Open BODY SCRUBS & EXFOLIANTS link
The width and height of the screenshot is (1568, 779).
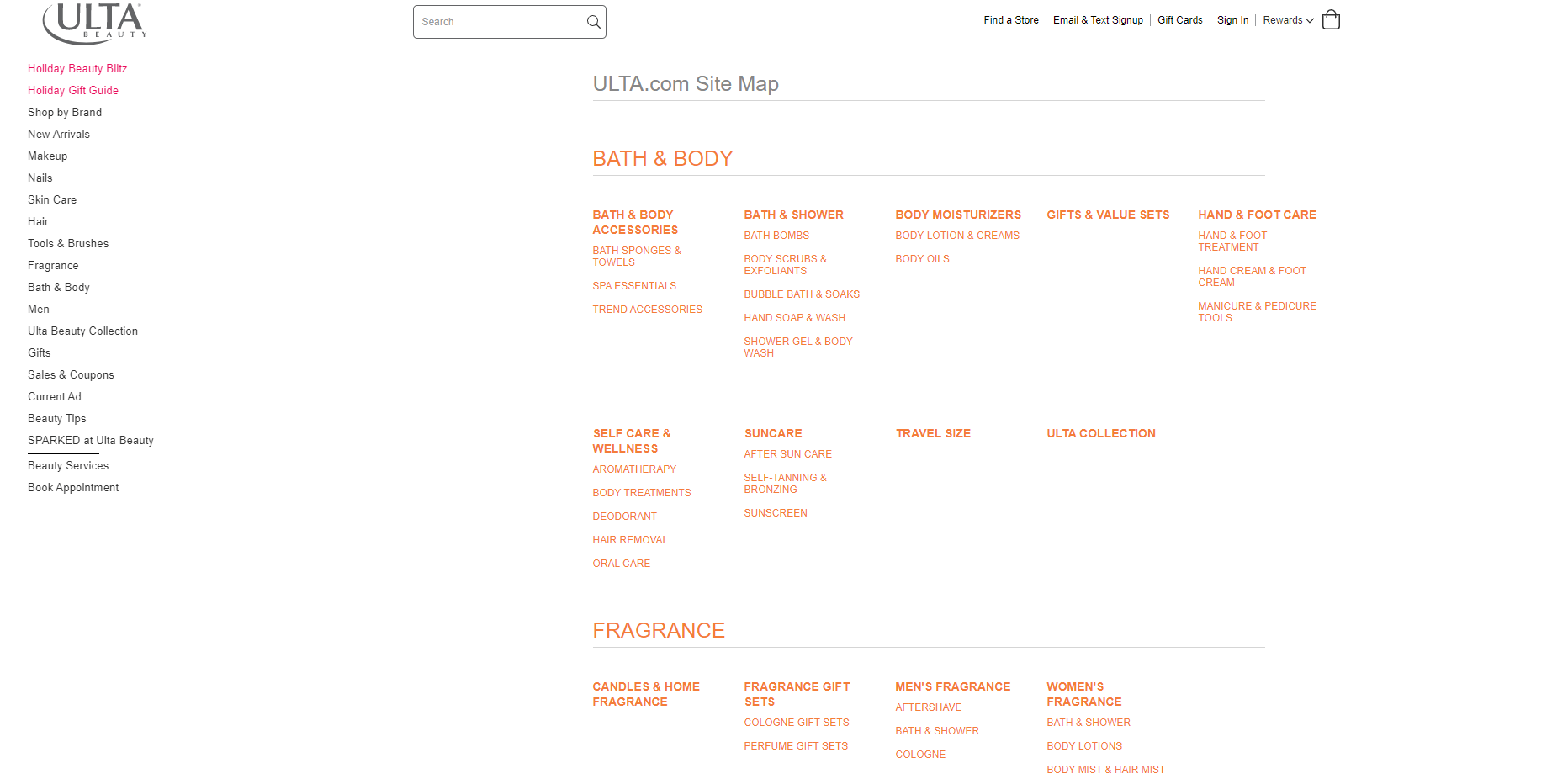pyautogui.click(x=785, y=265)
